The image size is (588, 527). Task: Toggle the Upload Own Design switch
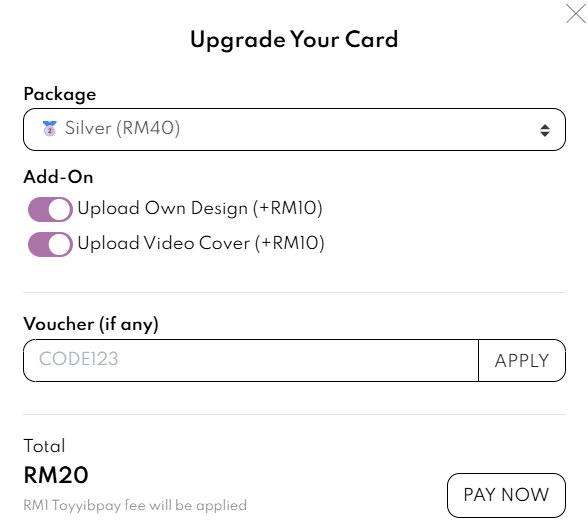coord(50,209)
